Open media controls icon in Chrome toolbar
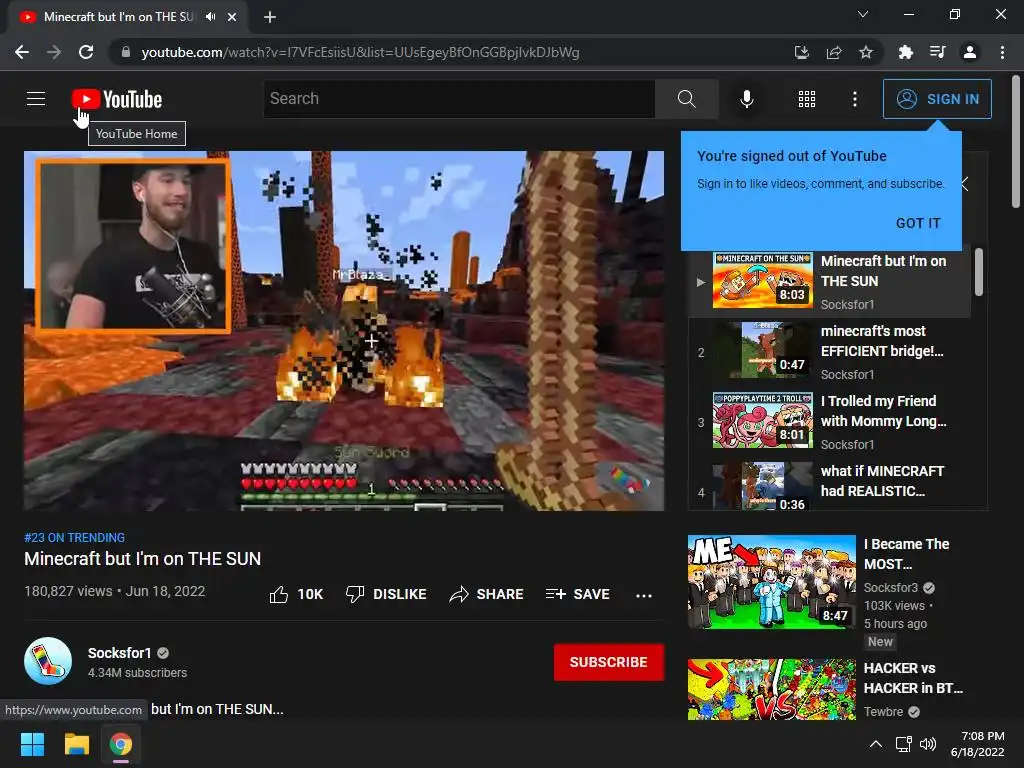Viewport: 1024px width, 768px height. [x=937, y=52]
